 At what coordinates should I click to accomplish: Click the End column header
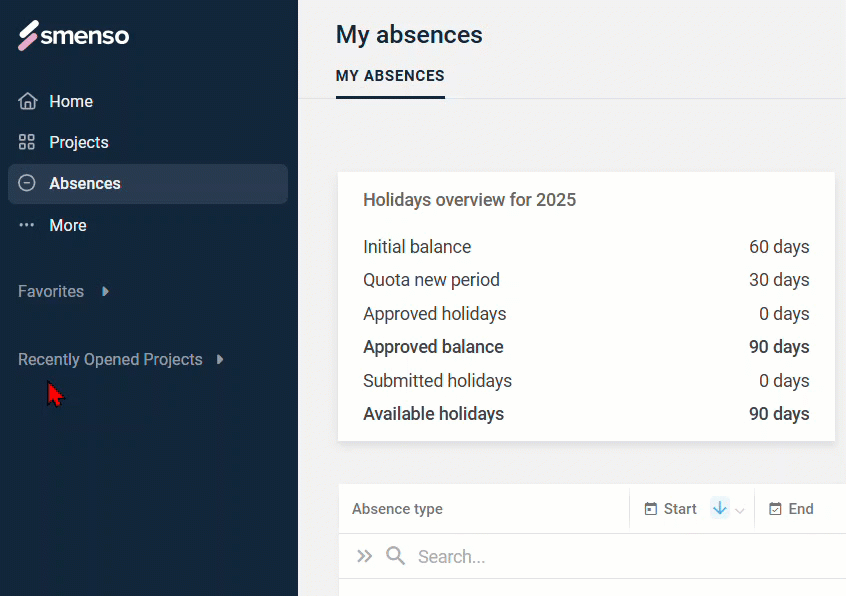(x=801, y=509)
